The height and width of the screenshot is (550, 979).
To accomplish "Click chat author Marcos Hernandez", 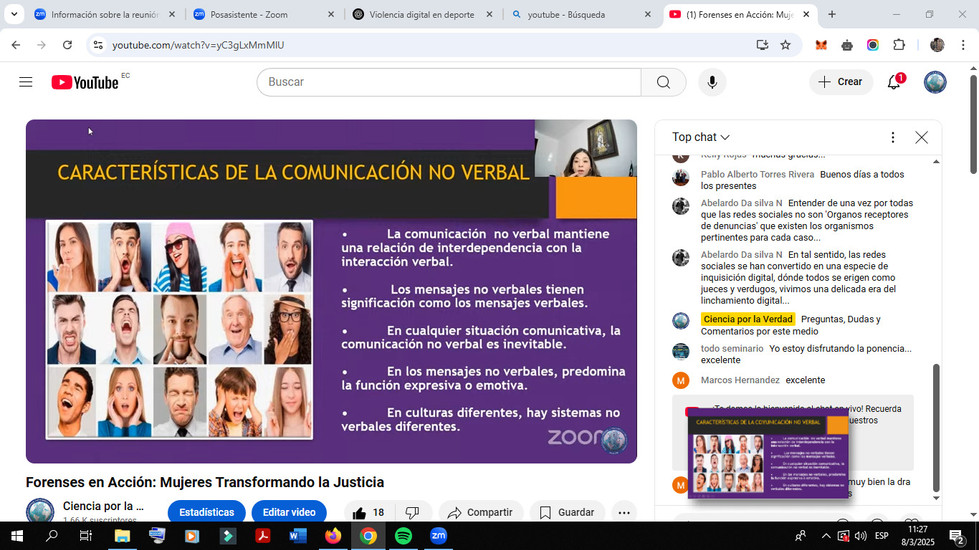I will point(740,380).
